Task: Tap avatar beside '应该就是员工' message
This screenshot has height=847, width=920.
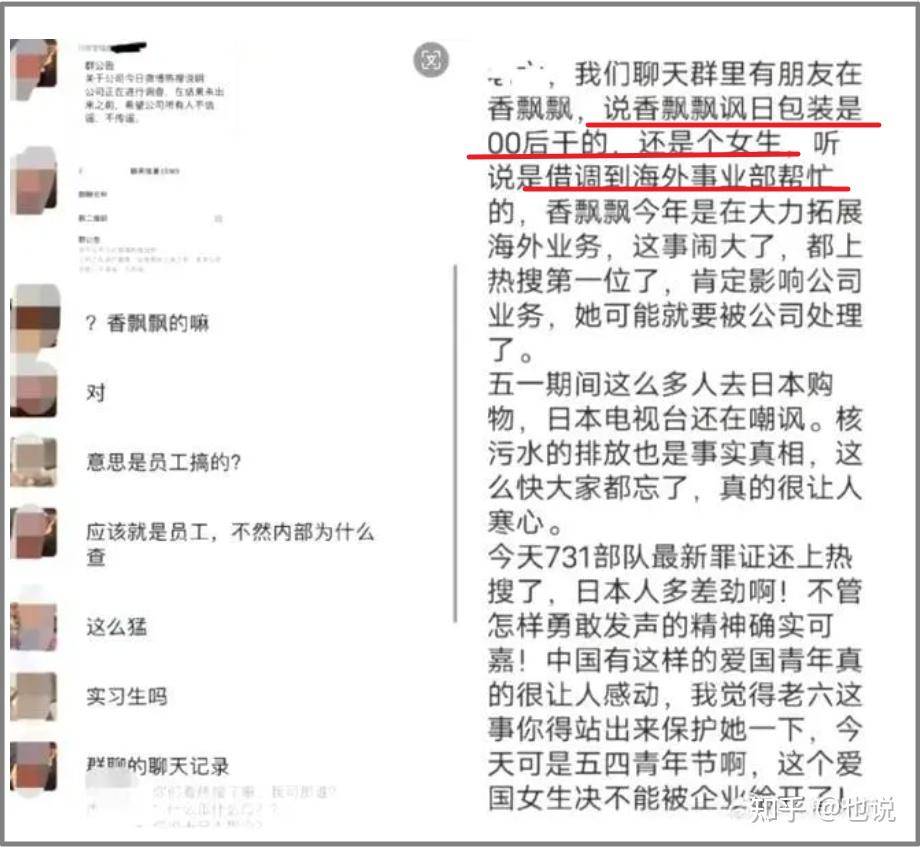Action: click(33, 533)
